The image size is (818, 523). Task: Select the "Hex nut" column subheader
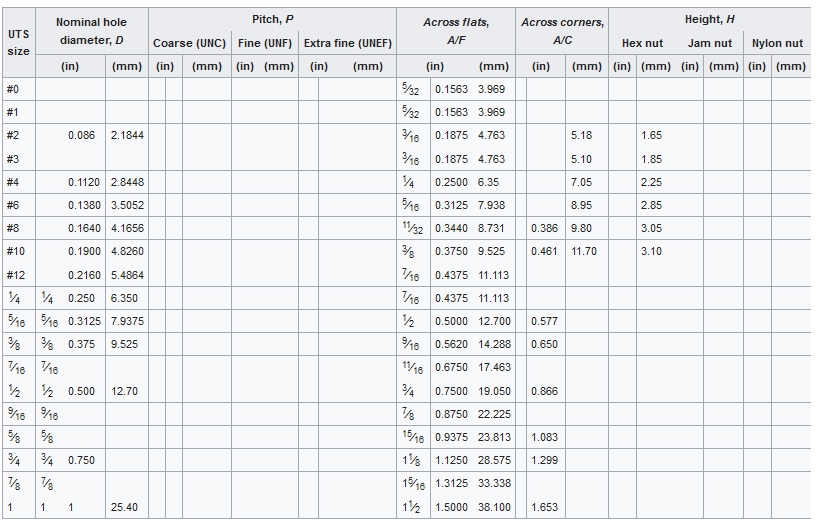tap(642, 44)
